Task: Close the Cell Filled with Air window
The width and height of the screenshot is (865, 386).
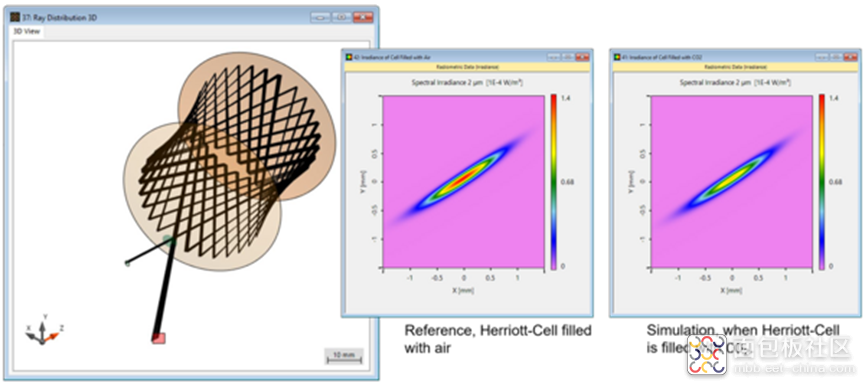Action: pos(583,57)
